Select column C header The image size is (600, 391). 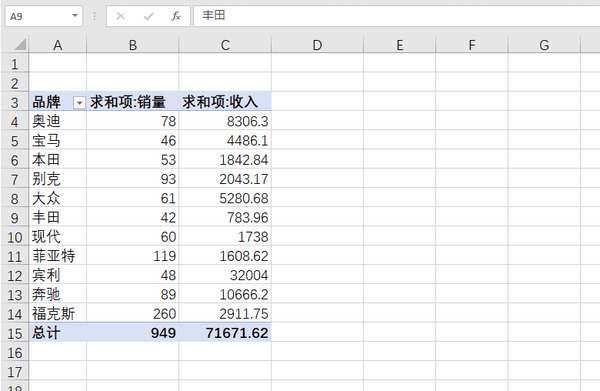(x=225, y=45)
